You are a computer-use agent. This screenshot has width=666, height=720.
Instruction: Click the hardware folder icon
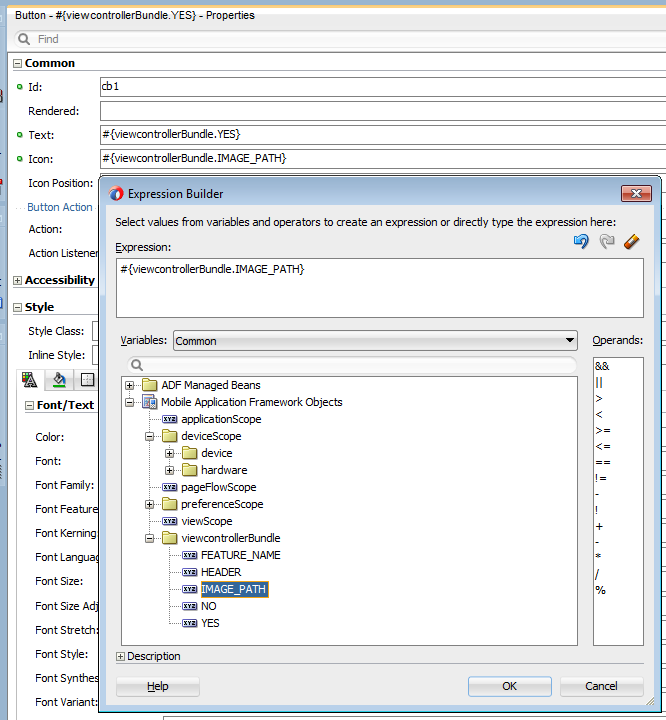[189, 470]
